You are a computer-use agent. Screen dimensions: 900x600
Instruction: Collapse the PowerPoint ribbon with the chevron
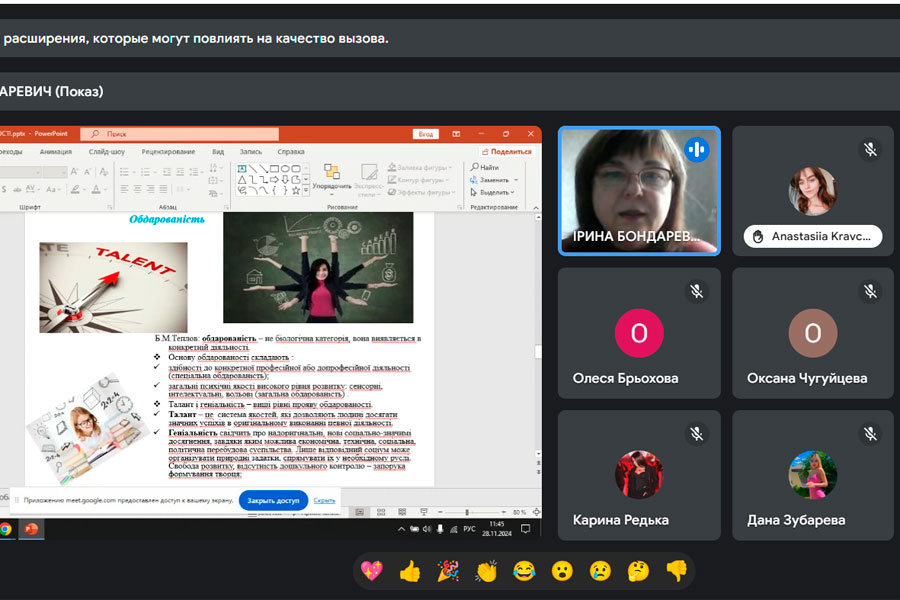(536, 207)
